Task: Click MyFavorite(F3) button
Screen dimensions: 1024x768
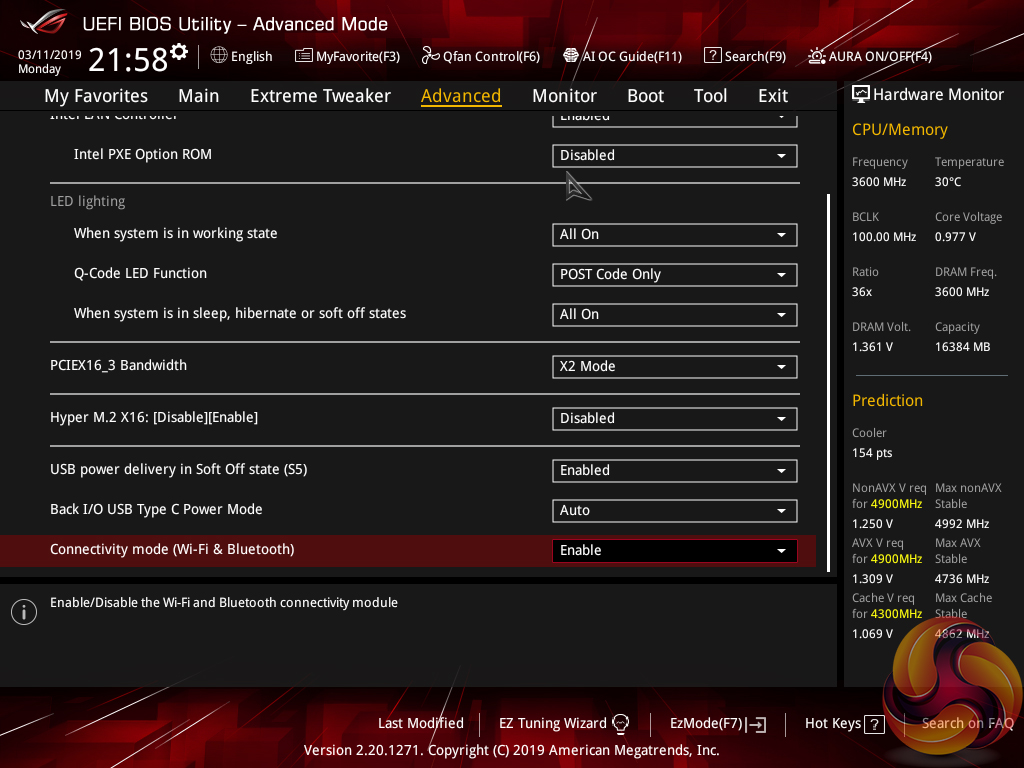Action: click(x=347, y=56)
